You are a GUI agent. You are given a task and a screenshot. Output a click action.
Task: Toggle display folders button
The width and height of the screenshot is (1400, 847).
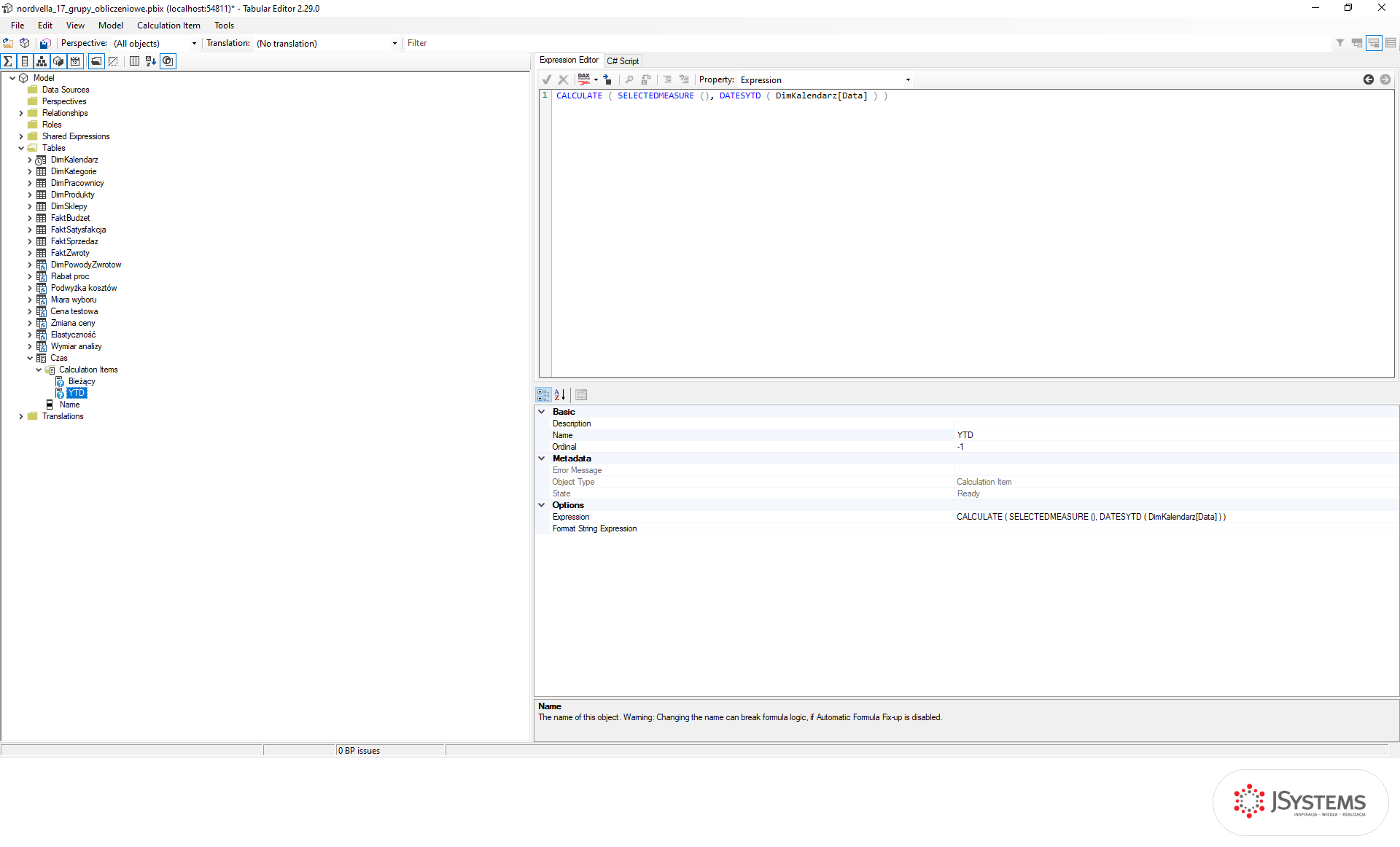tap(96, 61)
